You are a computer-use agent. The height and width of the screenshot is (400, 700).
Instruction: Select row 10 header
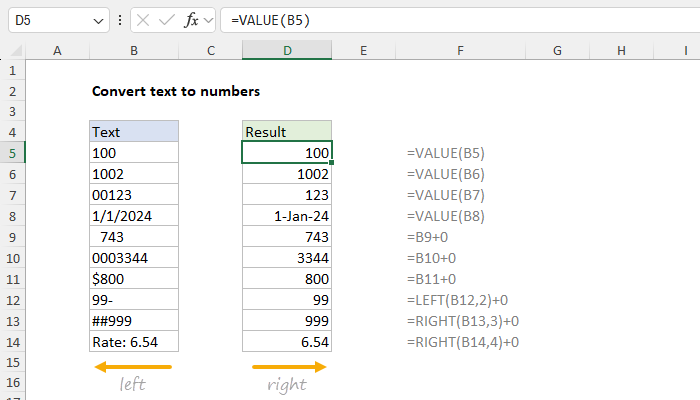[x=12, y=258]
